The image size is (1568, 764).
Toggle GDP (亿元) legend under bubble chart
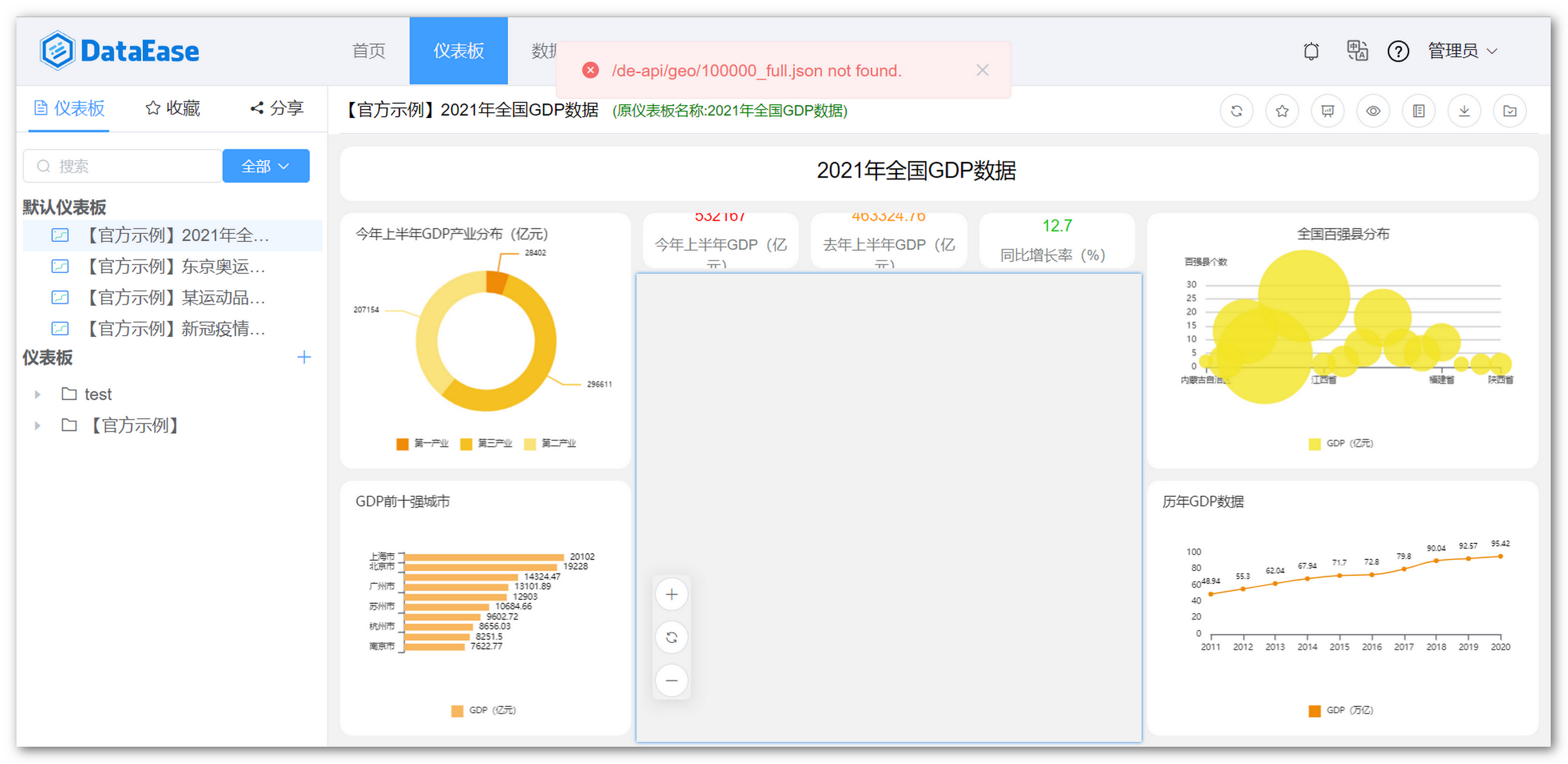coord(1341,444)
